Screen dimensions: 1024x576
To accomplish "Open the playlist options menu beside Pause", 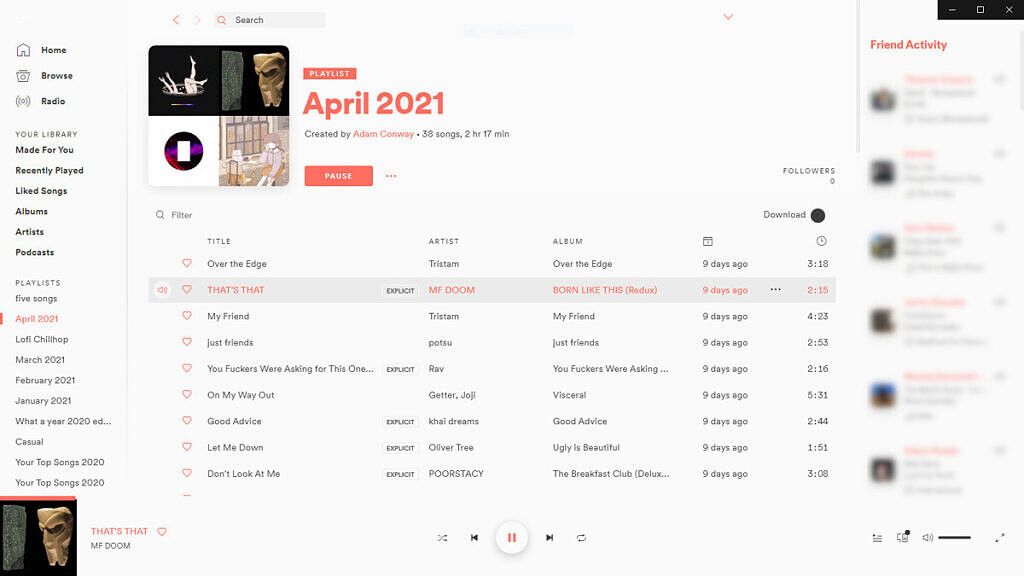I will 391,175.
